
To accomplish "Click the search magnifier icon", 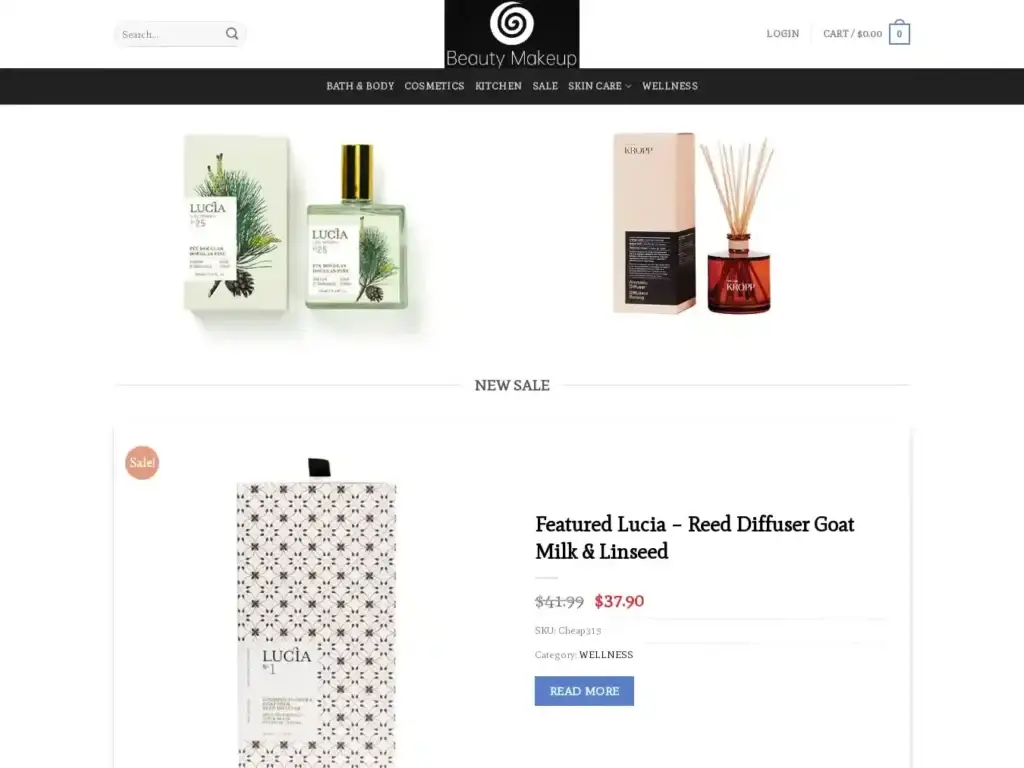I will 232,34.
